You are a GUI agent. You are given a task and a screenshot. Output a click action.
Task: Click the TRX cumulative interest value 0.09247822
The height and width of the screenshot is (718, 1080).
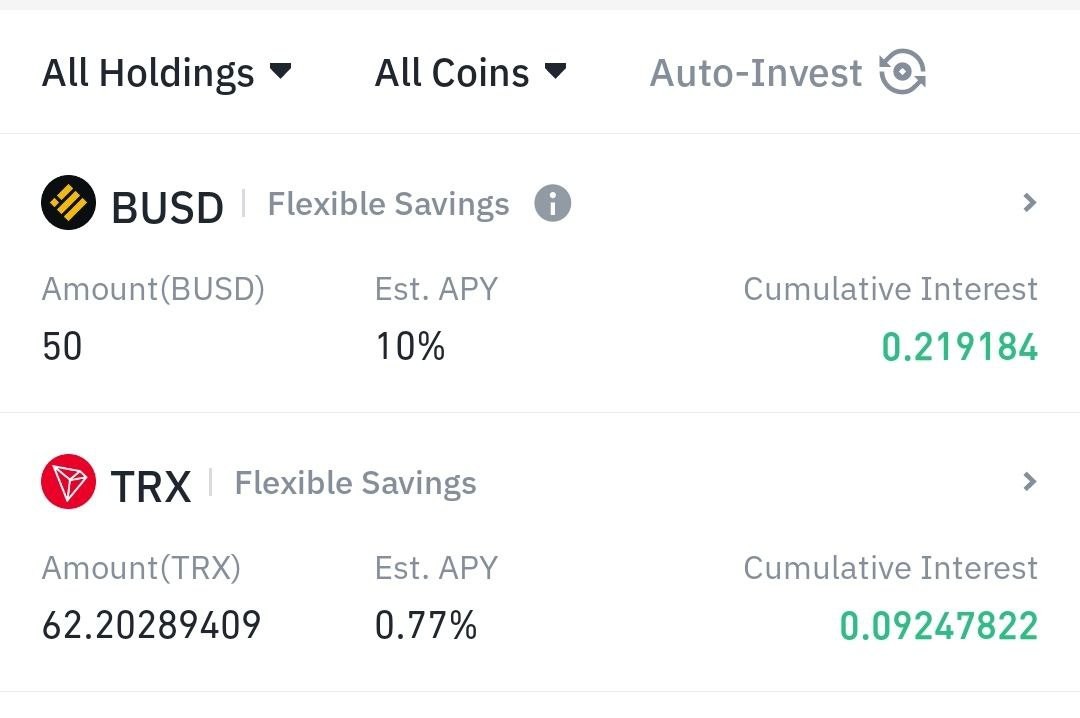[939, 626]
